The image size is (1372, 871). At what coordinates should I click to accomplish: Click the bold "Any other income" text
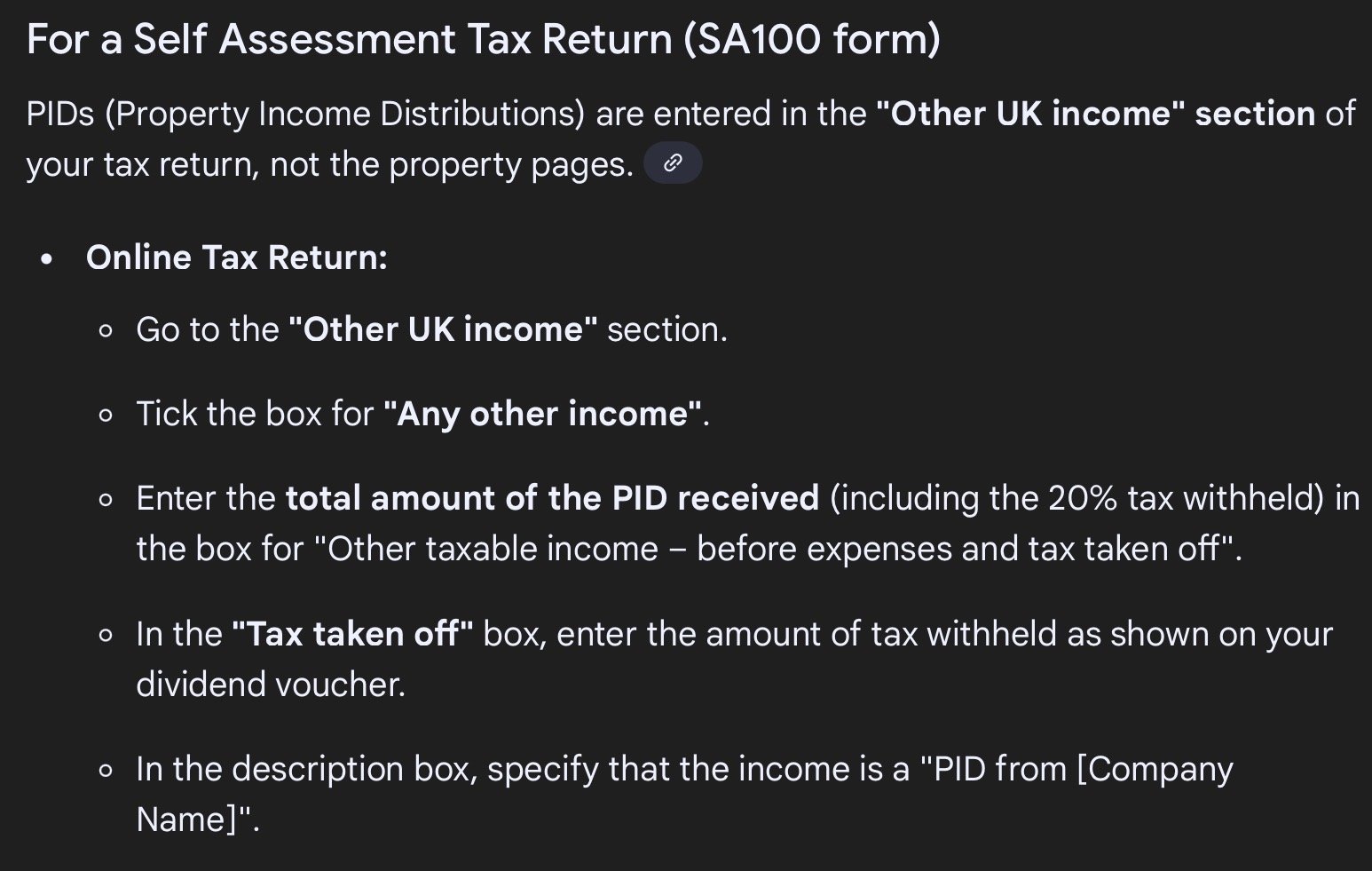point(542,414)
